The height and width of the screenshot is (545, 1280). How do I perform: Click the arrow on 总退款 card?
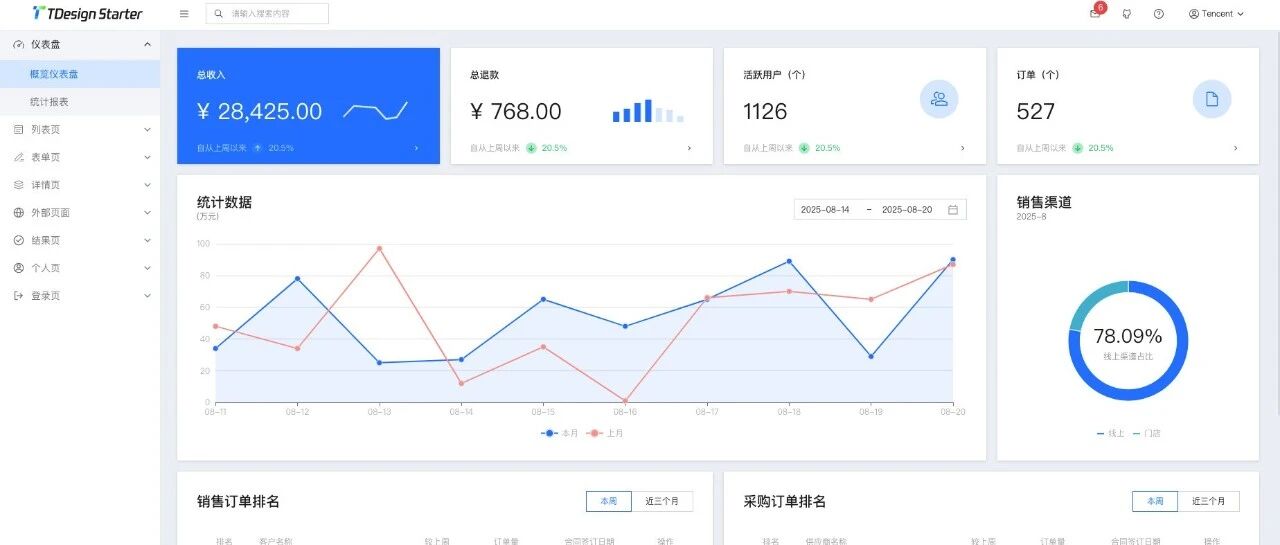pos(689,148)
